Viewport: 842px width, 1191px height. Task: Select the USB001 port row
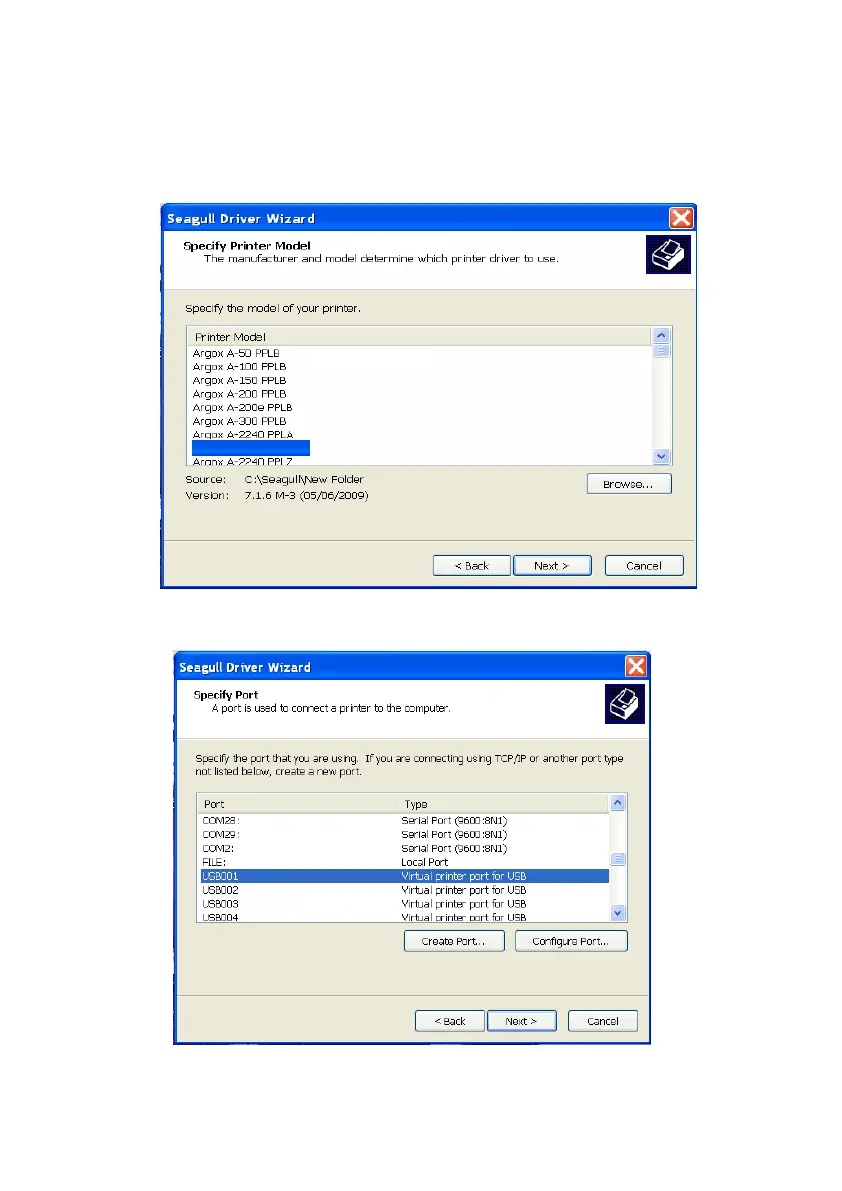pyautogui.click(x=405, y=876)
